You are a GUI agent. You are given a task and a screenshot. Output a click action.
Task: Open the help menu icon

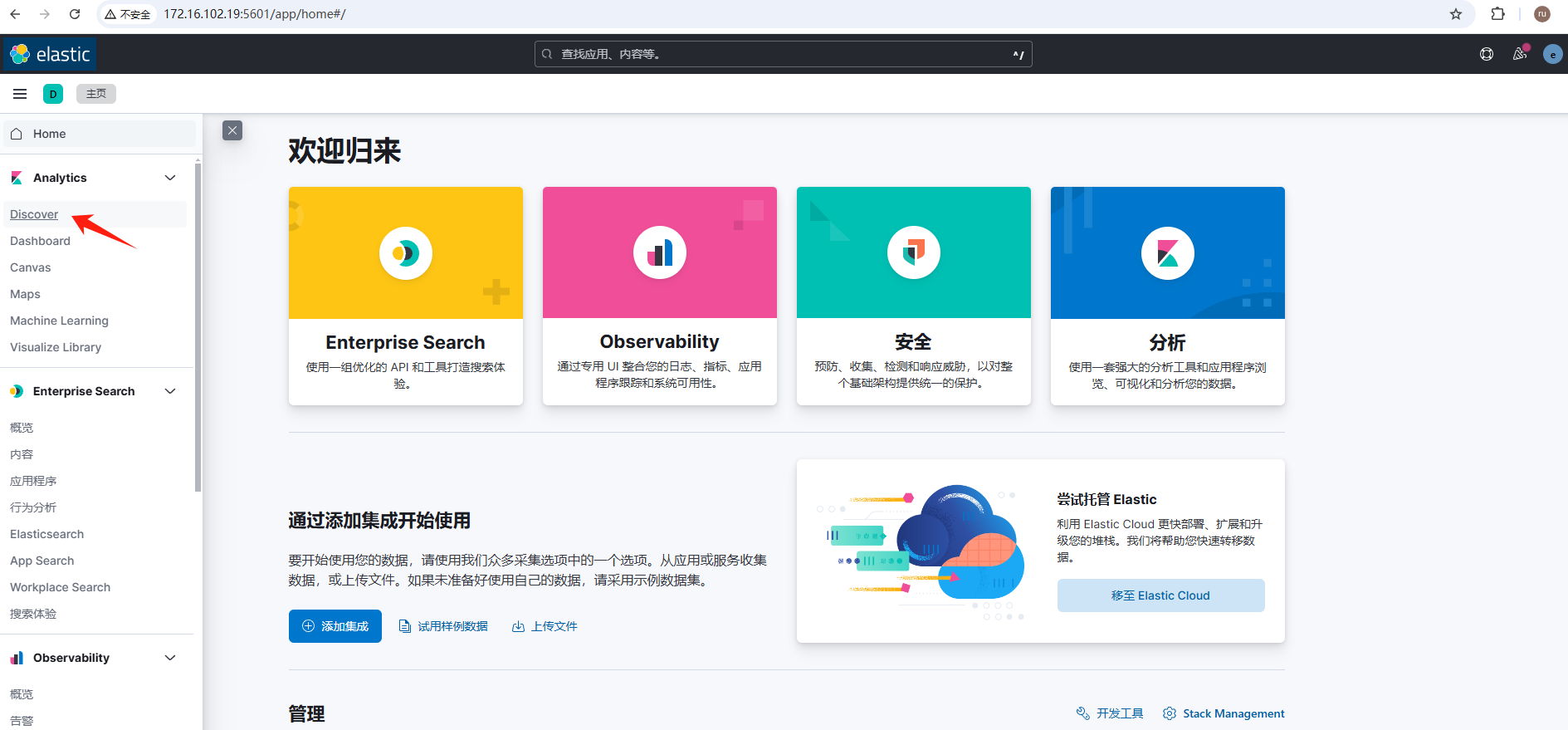click(x=1487, y=54)
